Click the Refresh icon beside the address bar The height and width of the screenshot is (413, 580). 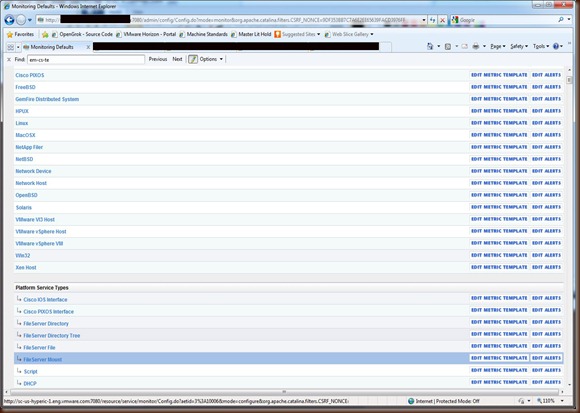pos(432,20)
